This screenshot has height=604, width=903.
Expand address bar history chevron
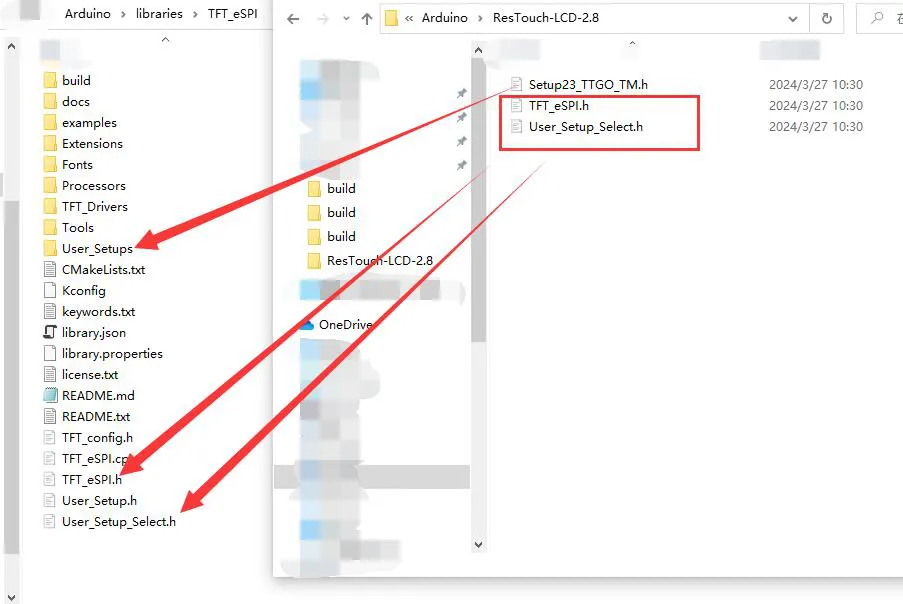(793, 19)
